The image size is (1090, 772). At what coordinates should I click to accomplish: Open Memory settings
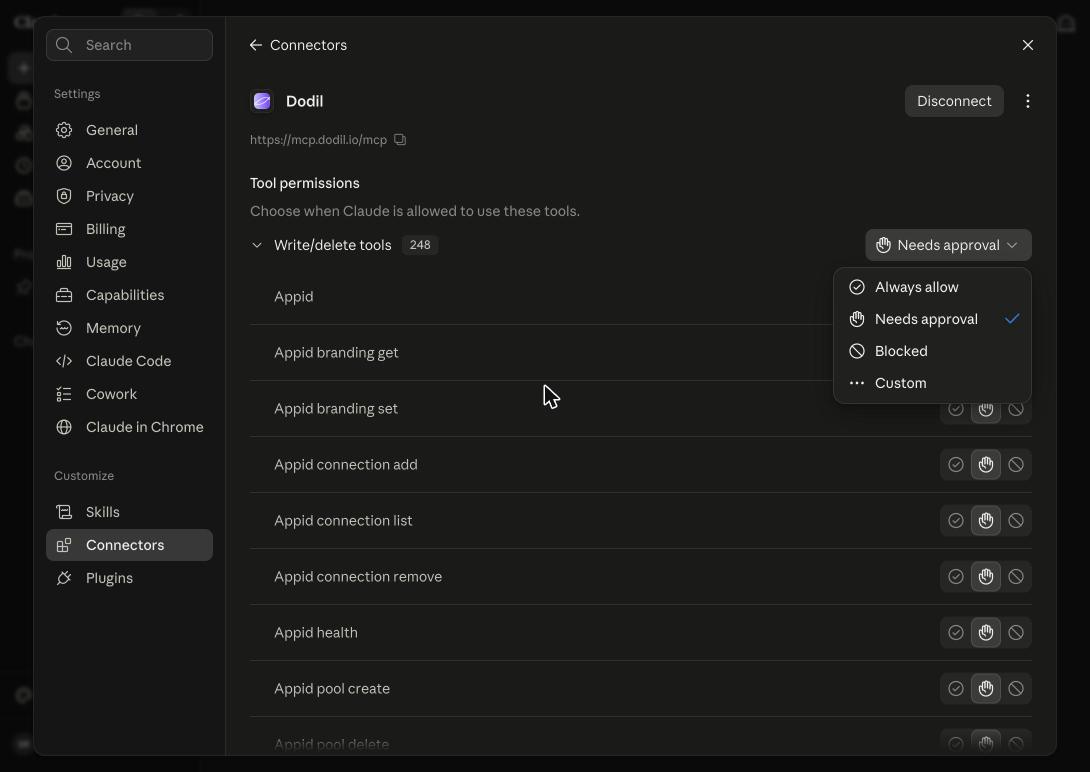(x=129, y=328)
